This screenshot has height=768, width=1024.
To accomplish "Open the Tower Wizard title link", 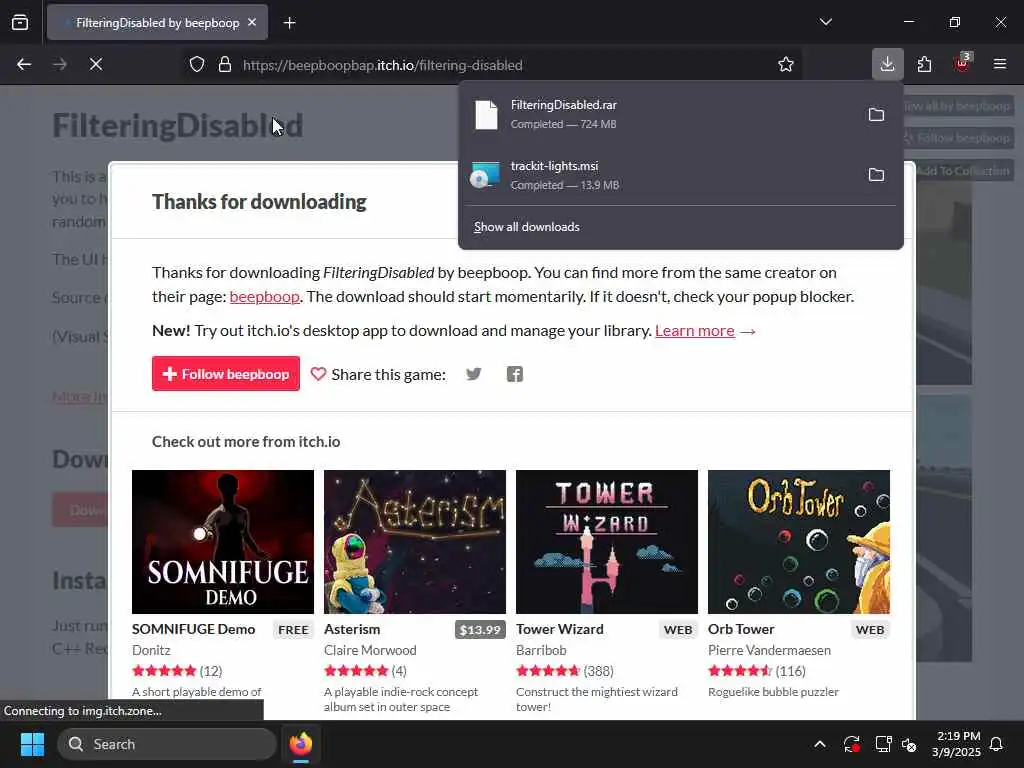I will (x=560, y=629).
